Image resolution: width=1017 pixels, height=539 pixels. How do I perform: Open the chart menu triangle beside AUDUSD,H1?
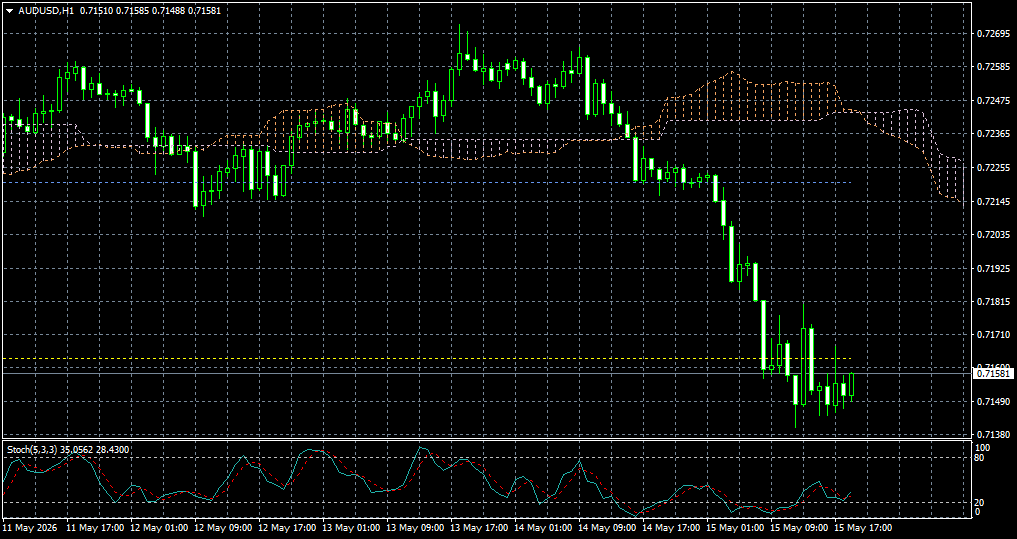click(x=9, y=11)
